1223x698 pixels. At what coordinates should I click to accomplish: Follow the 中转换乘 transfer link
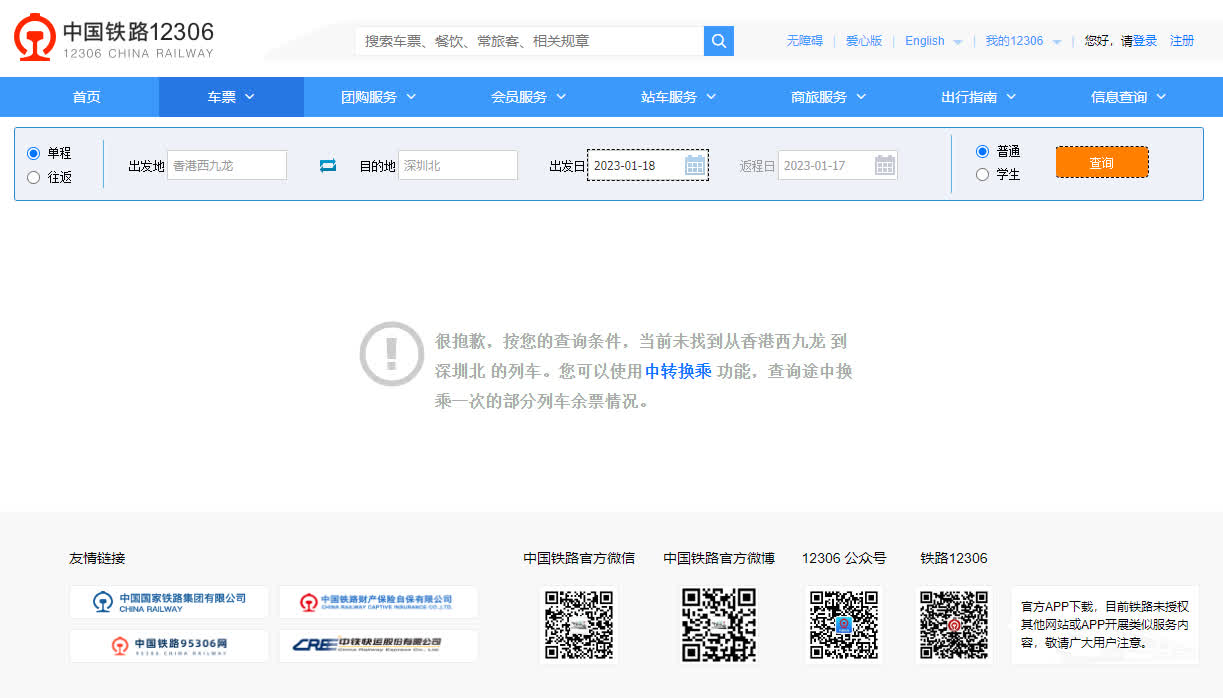[678, 371]
